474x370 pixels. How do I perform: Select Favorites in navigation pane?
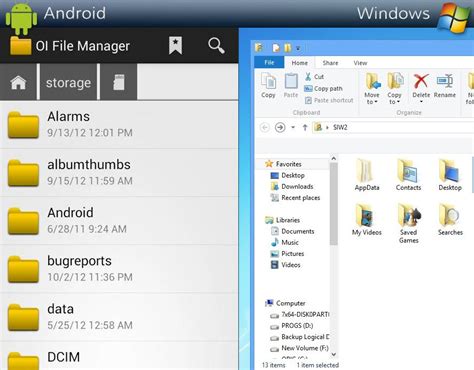(283, 164)
